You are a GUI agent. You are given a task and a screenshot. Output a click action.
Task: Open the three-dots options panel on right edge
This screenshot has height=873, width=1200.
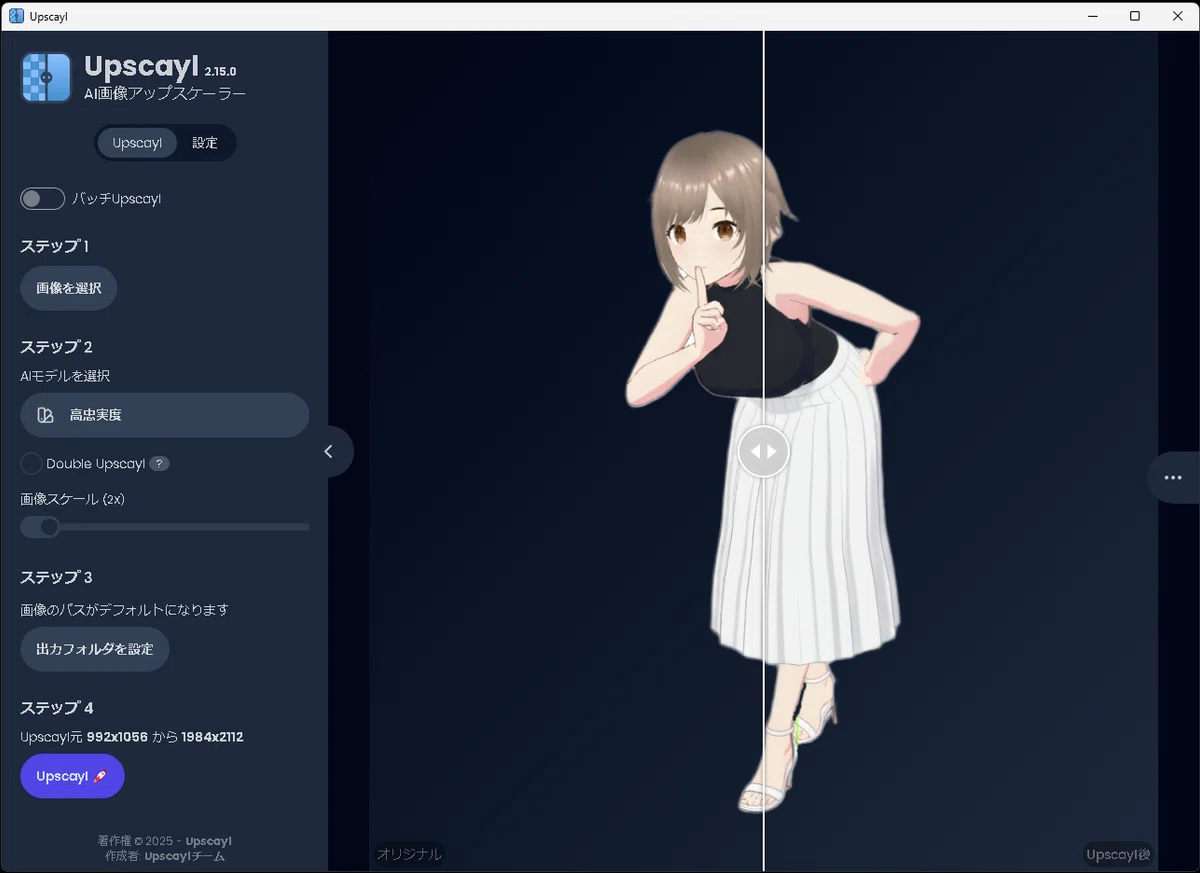point(1173,478)
